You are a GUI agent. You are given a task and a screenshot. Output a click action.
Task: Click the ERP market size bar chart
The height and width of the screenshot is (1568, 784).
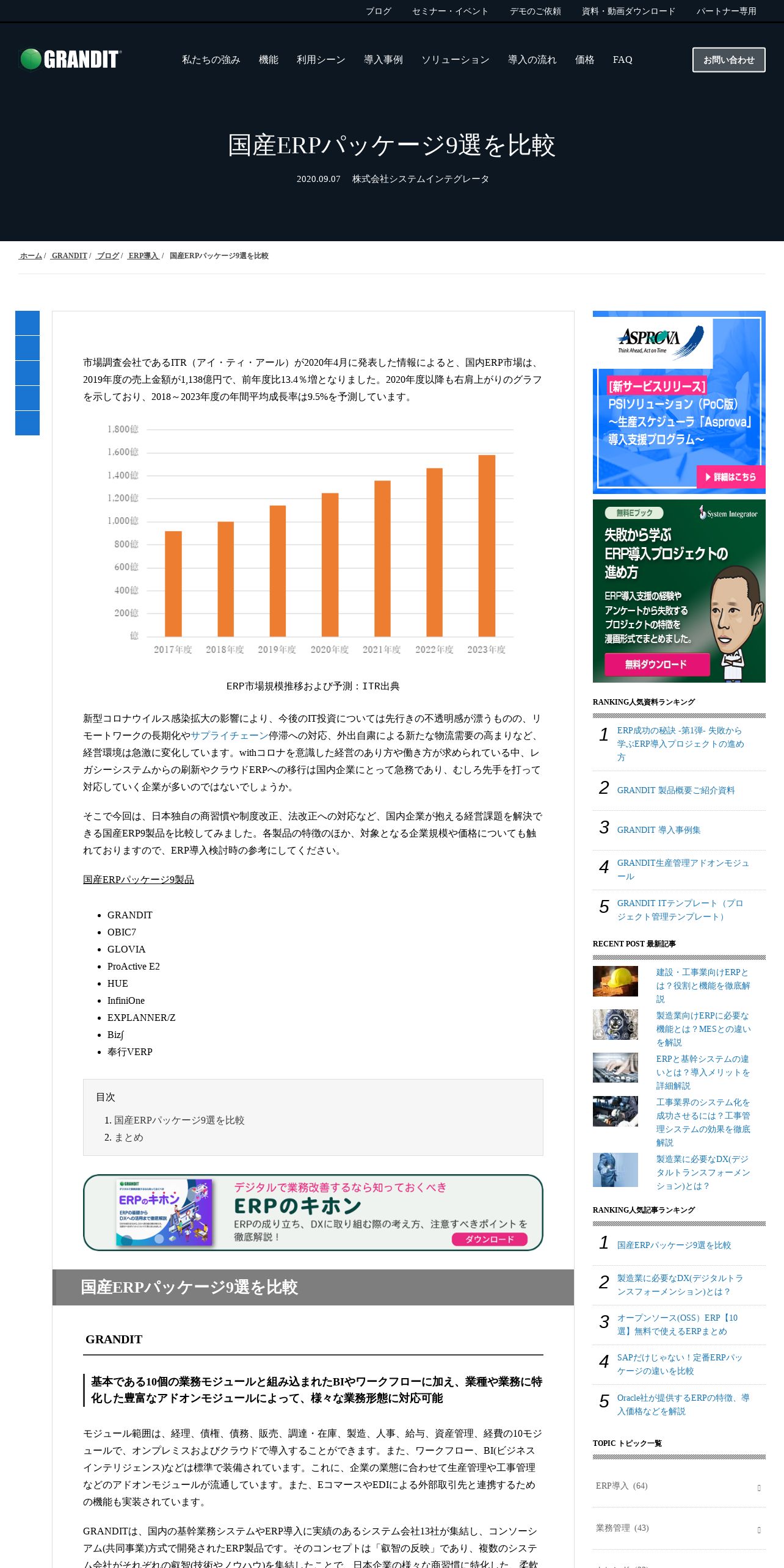(x=313, y=539)
